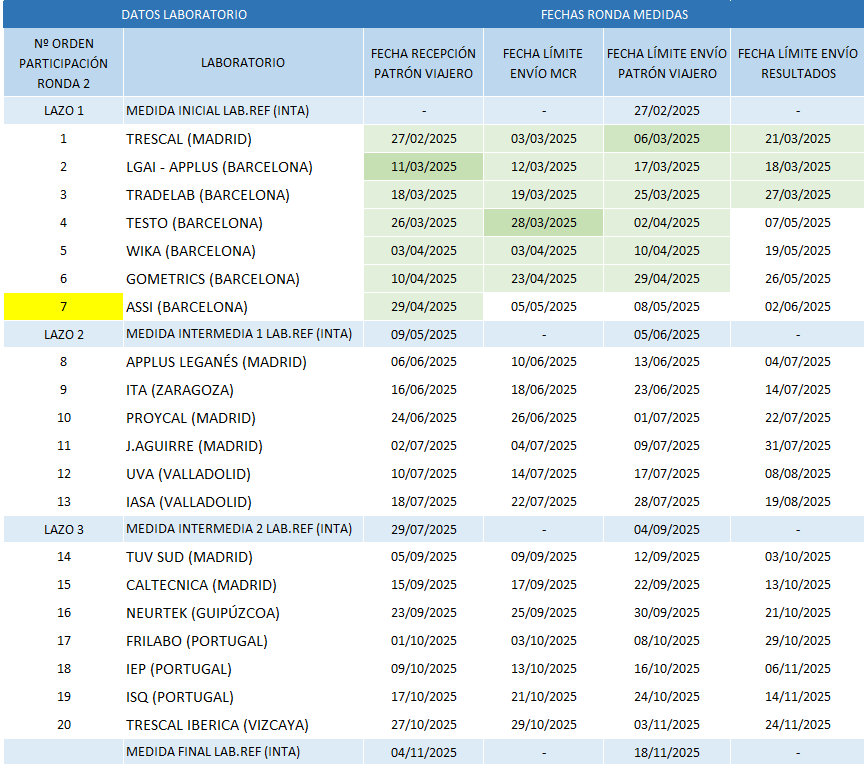
Task: Select the LABORATORIO column header
Action: tap(243, 63)
